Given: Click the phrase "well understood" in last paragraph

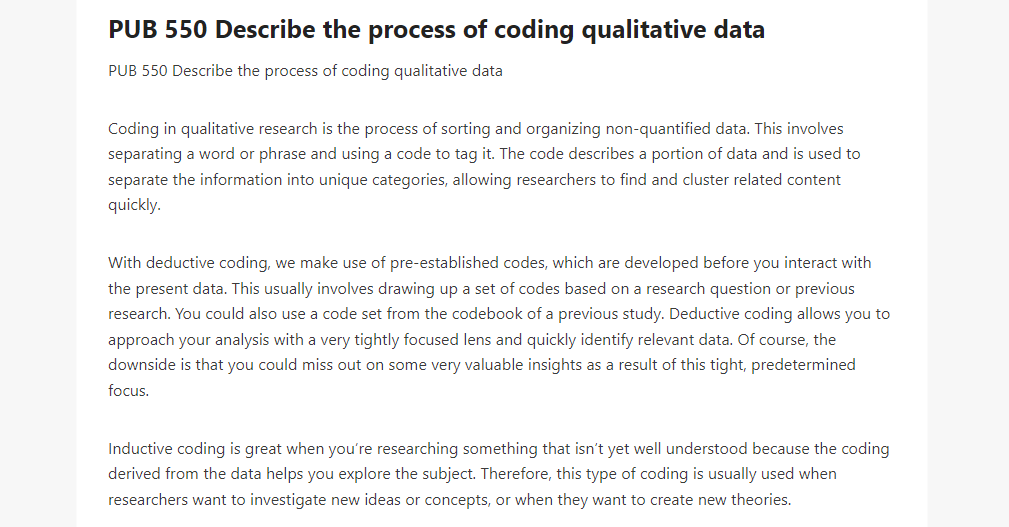Looking at the screenshot, I should click(x=694, y=448).
